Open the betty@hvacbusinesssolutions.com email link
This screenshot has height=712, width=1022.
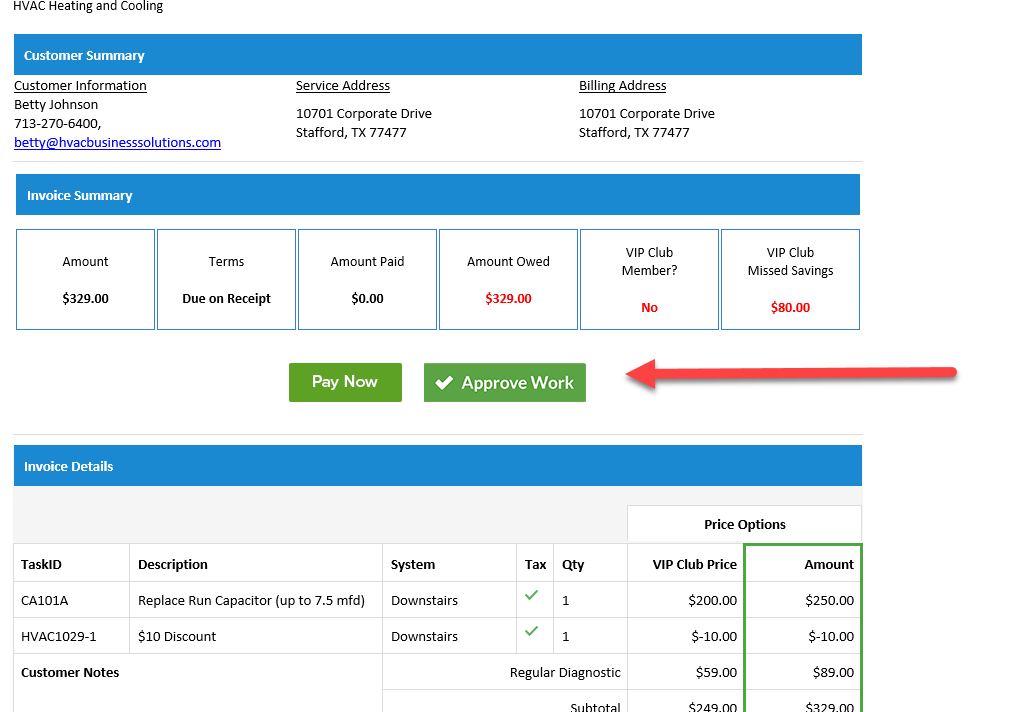[117, 142]
